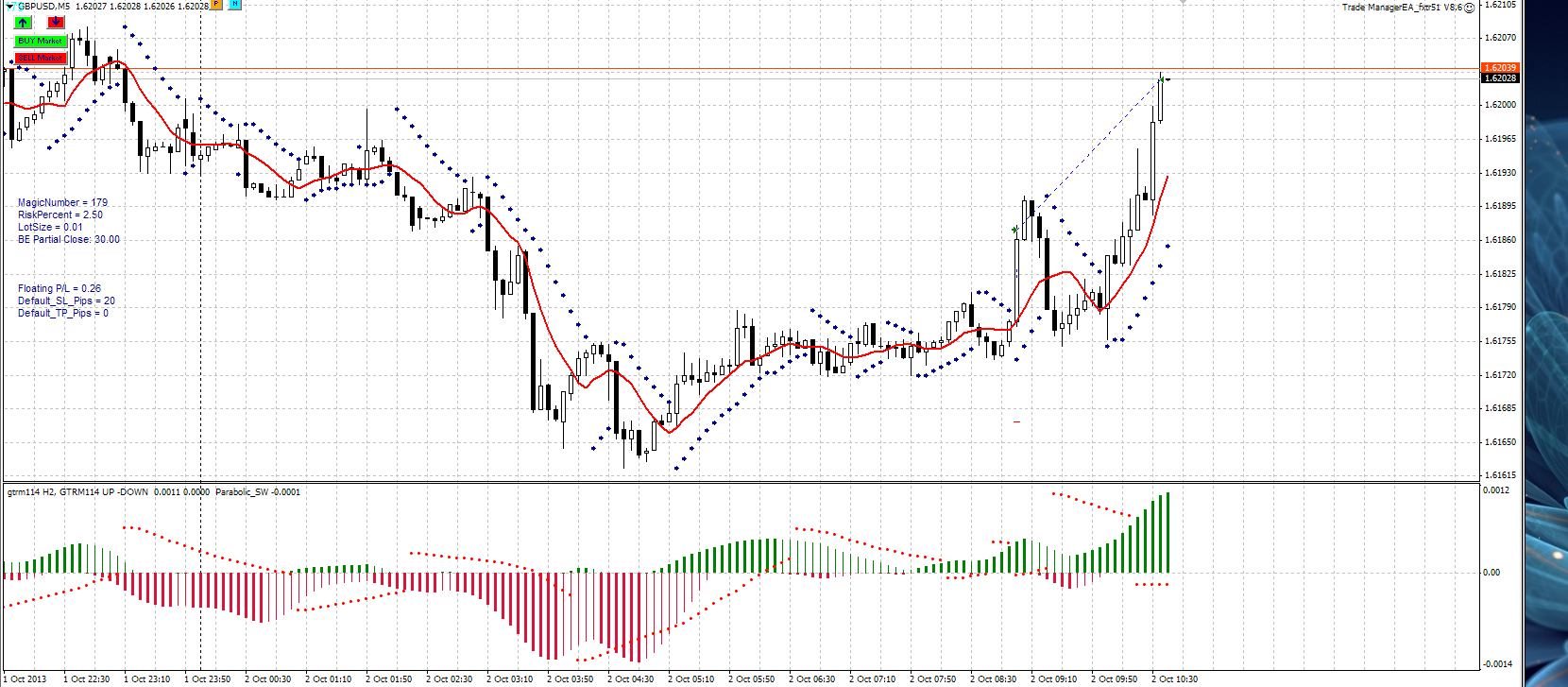
Task: Click the red down-arrow sell icon
Action: pyautogui.click(x=56, y=23)
